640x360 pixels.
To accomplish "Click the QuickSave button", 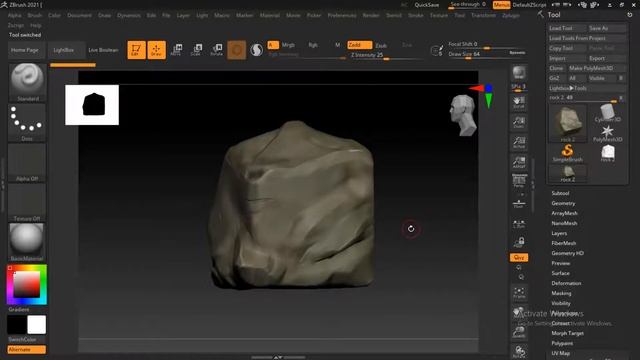I will point(427,5).
